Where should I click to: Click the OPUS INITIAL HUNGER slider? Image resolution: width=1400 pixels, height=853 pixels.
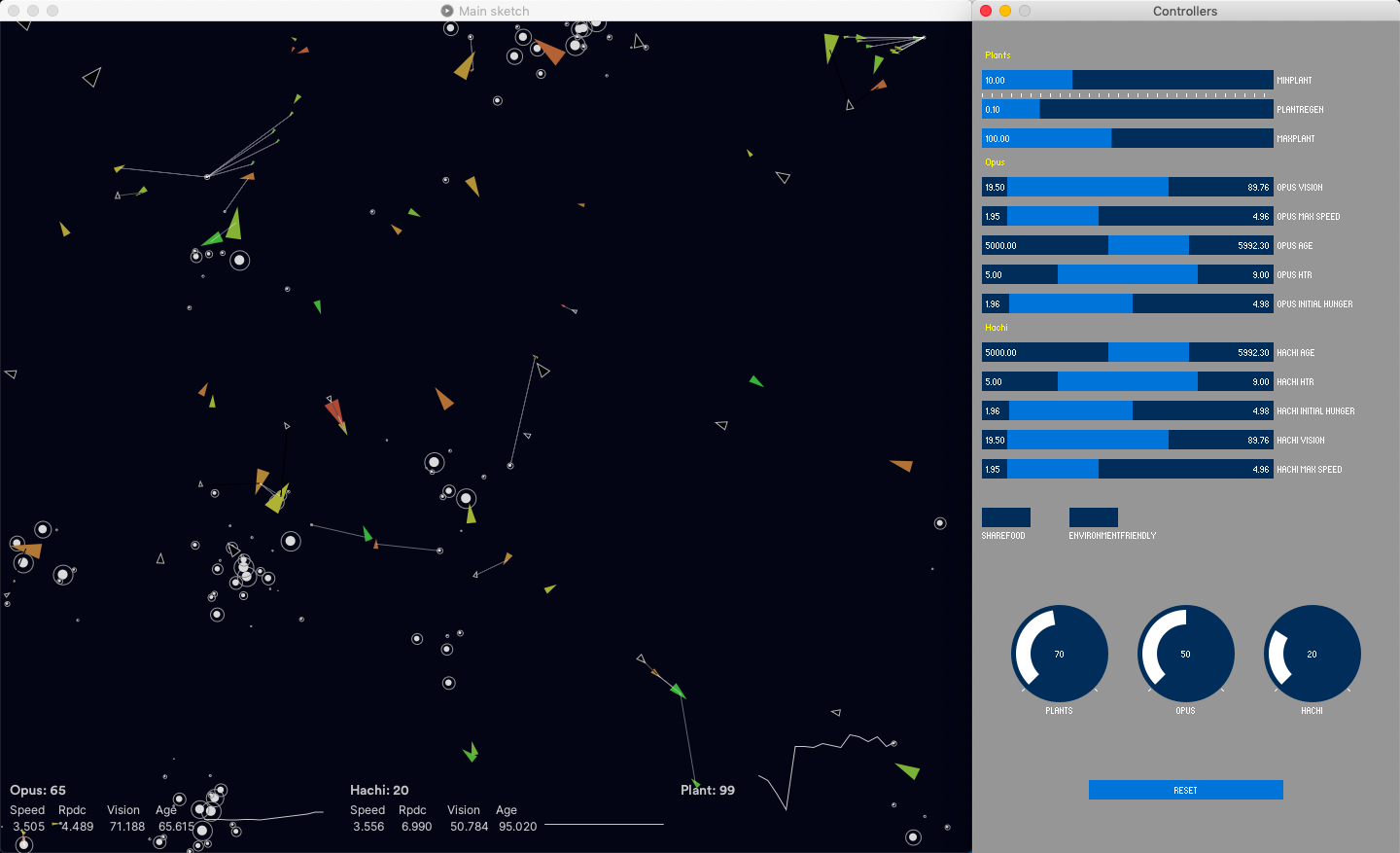(x=1127, y=303)
